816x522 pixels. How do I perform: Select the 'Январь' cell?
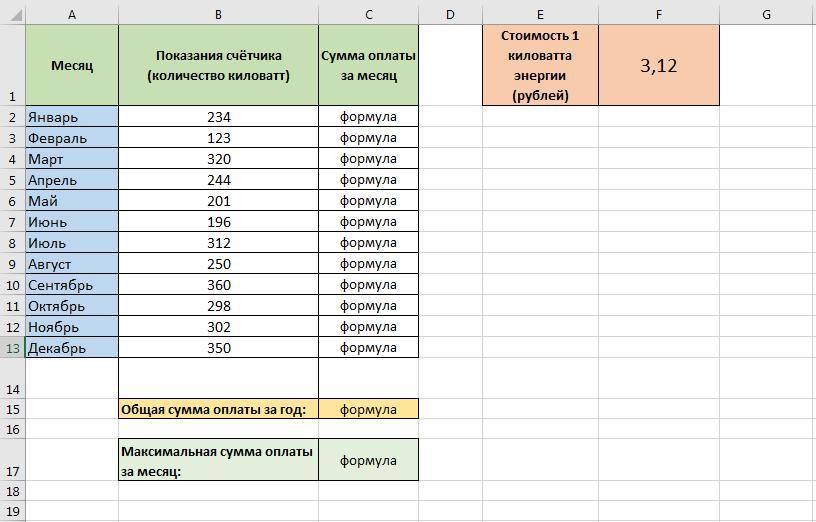(72, 117)
